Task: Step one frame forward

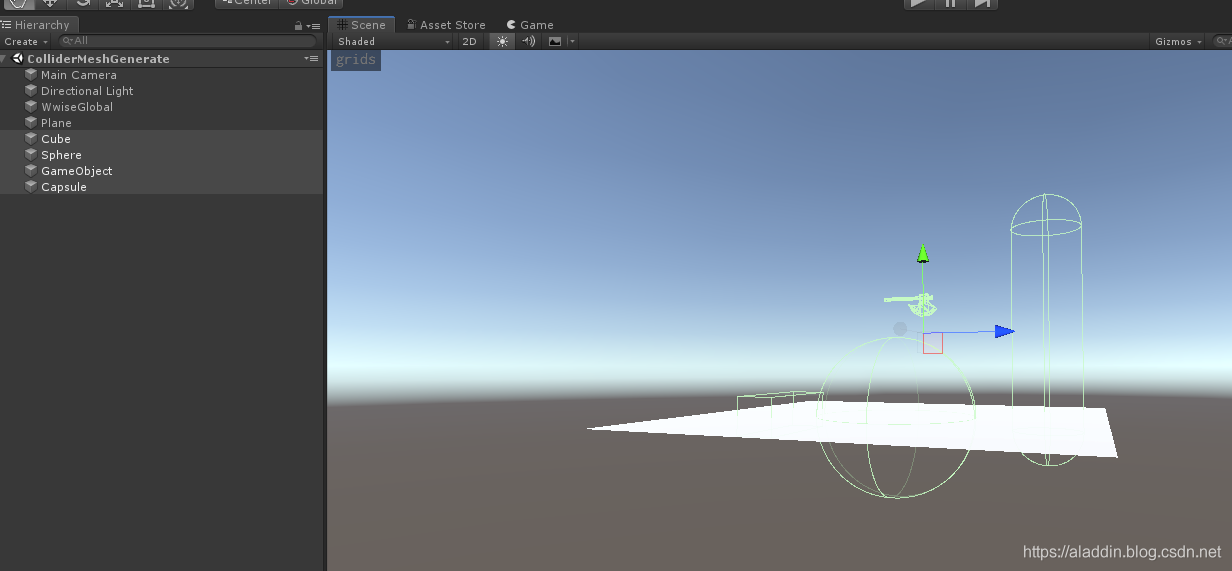Action: pos(983,3)
